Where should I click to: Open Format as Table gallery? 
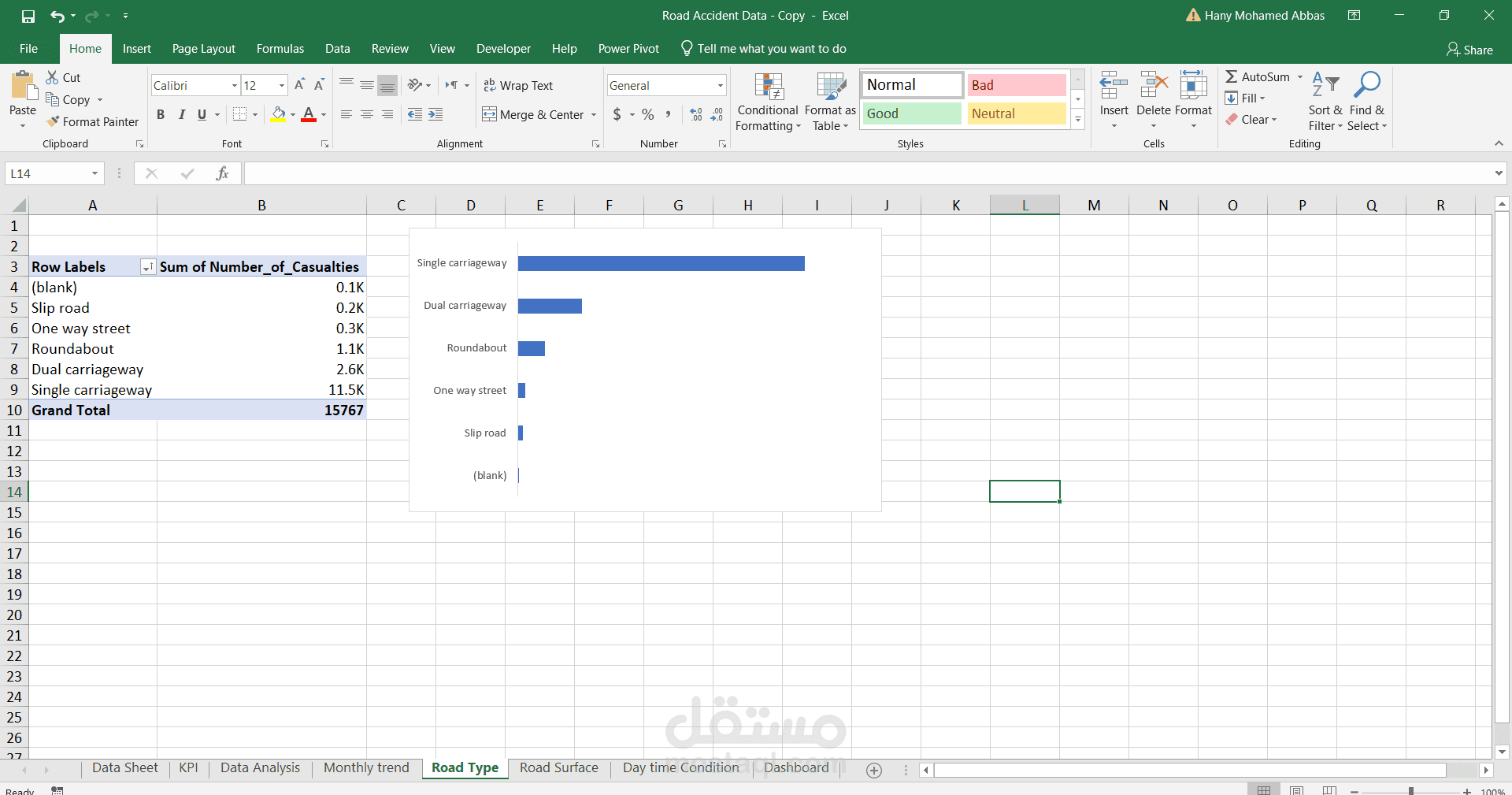tap(830, 102)
